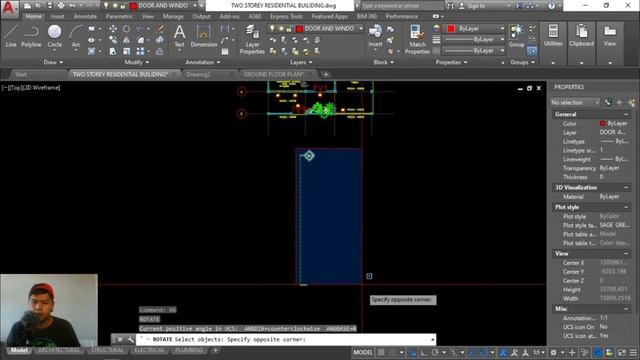The width and height of the screenshot is (640, 360).
Task: Select the Move tool in Modify panel
Action: pos(113,29)
